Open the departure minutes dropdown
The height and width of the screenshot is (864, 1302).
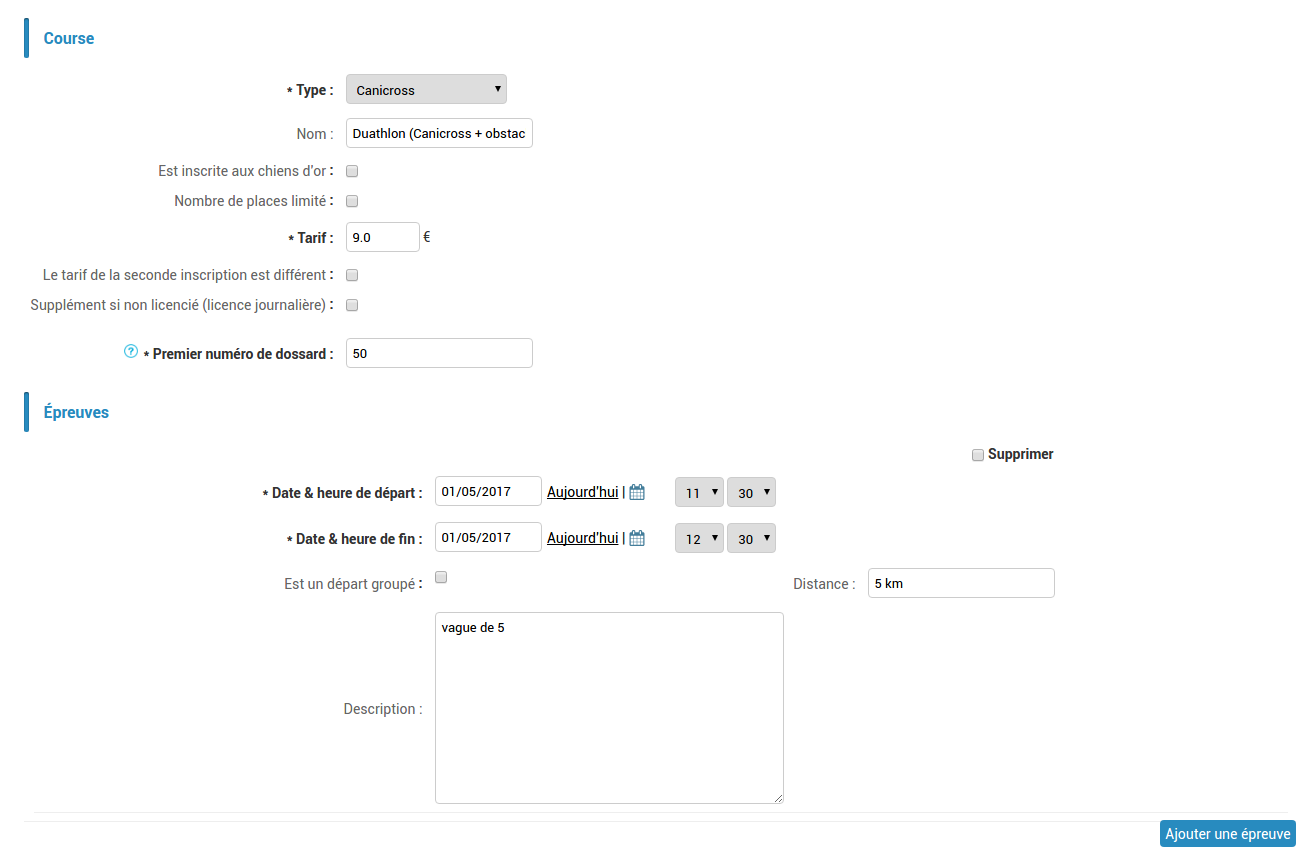point(751,492)
